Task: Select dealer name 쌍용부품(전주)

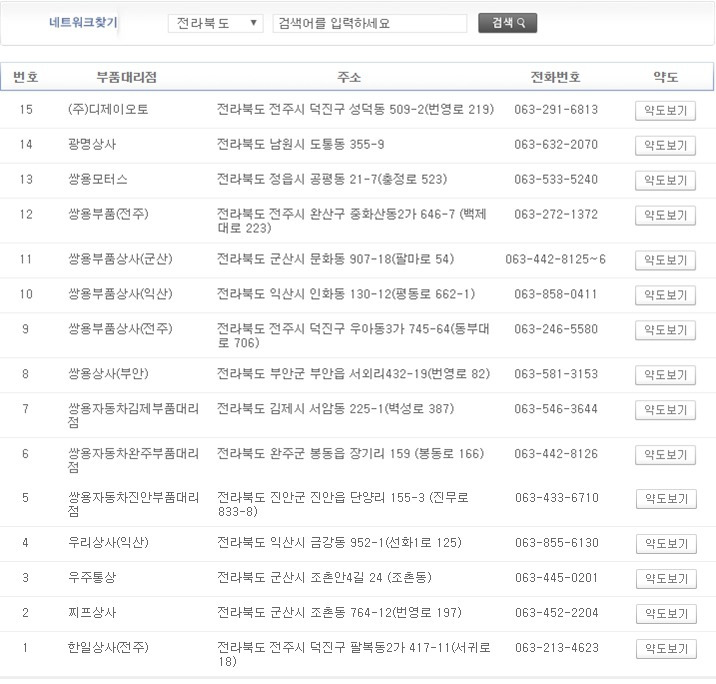Action: [108, 214]
